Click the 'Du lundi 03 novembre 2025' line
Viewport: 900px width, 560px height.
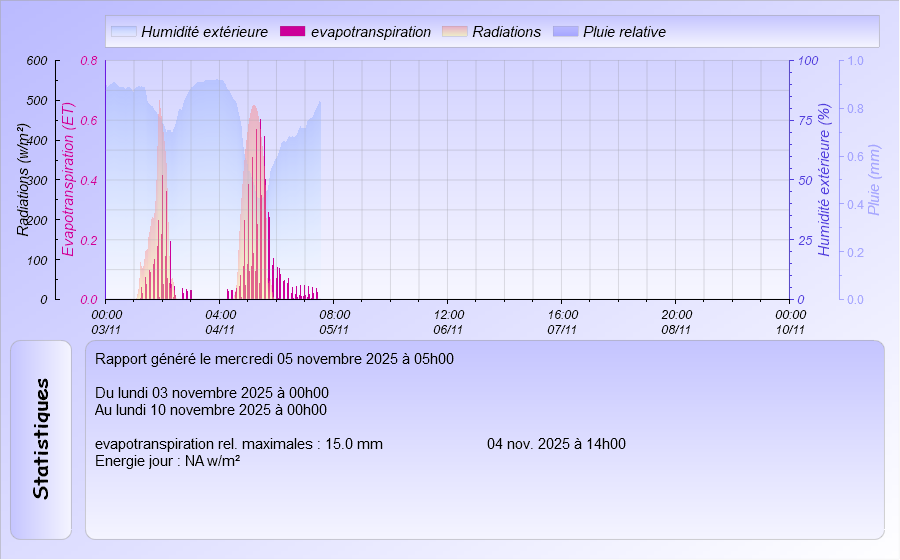(212, 393)
